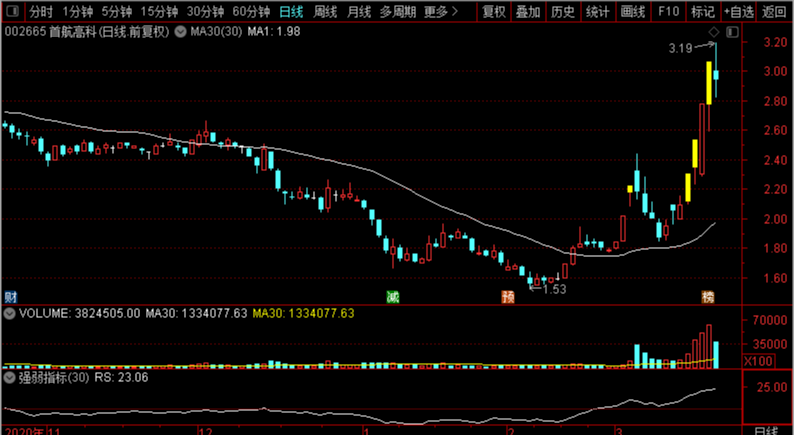Image resolution: width=795 pixels, height=435 pixels.
Task: Toggle the side info panel icon near the diamond
Action: (x=732, y=32)
